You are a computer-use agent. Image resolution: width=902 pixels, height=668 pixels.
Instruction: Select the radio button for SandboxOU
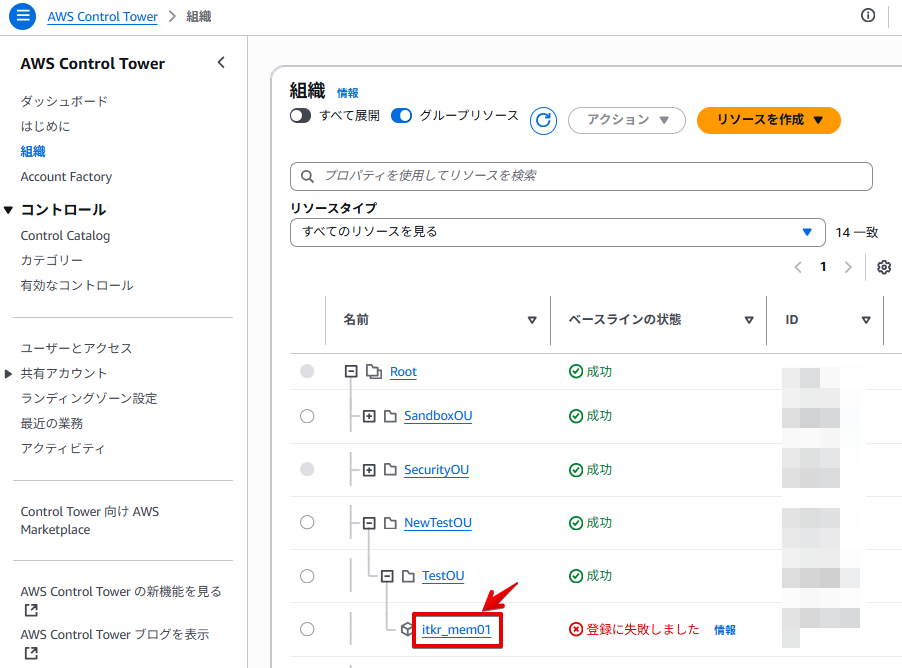click(307, 416)
